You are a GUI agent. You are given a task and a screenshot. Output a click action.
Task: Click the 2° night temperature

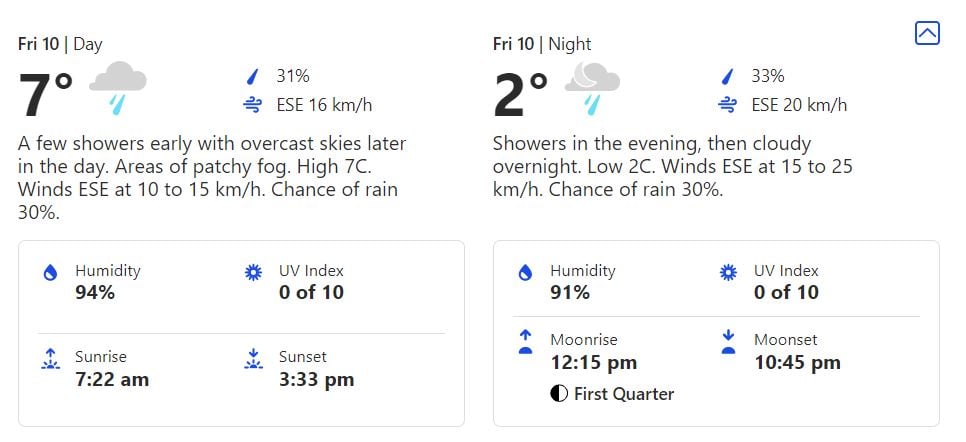coord(521,96)
